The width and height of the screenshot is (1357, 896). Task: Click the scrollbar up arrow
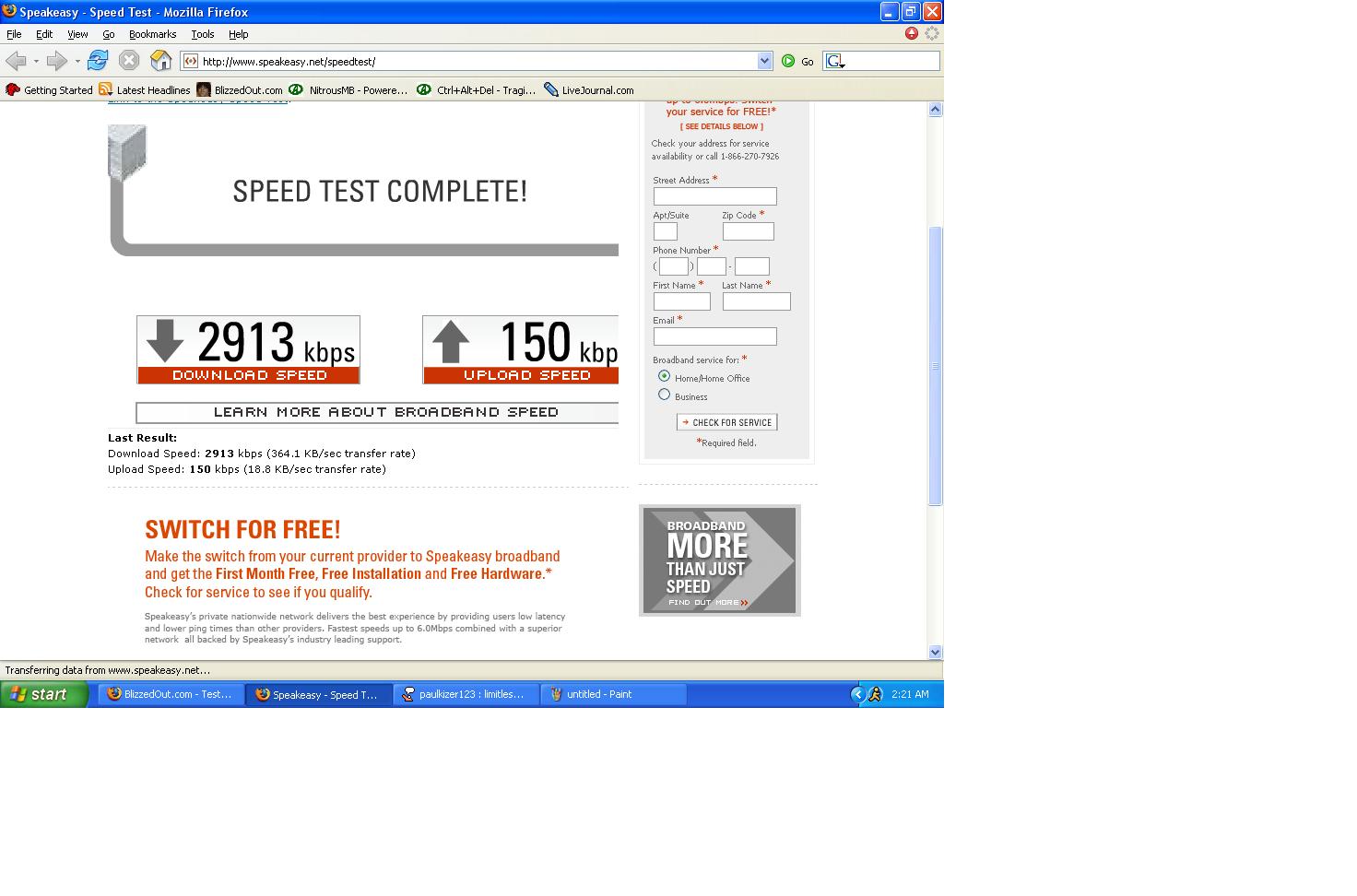pyautogui.click(x=935, y=109)
